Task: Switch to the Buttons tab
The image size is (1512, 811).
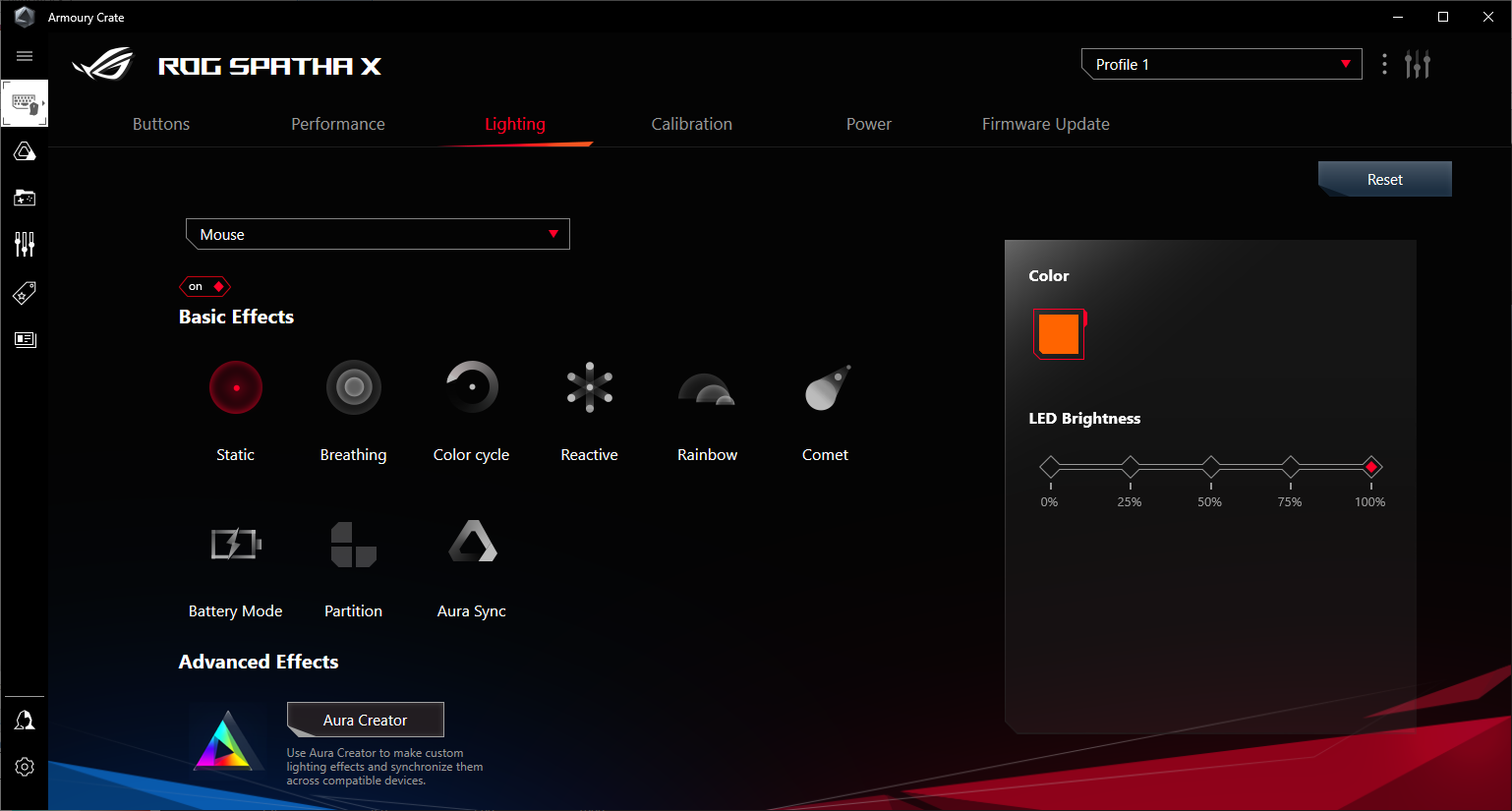Action: point(161,124)
